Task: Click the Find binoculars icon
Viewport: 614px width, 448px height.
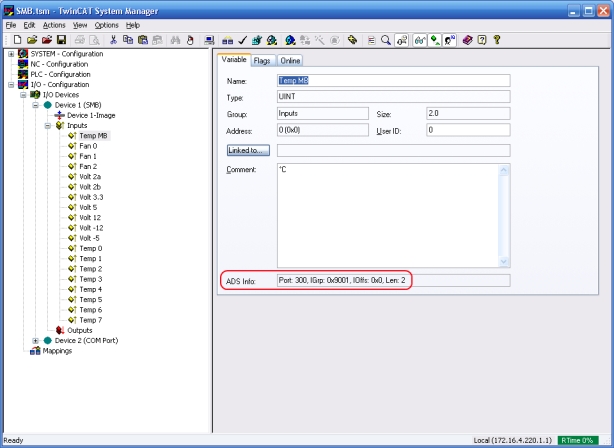Action: click(175, 40)
